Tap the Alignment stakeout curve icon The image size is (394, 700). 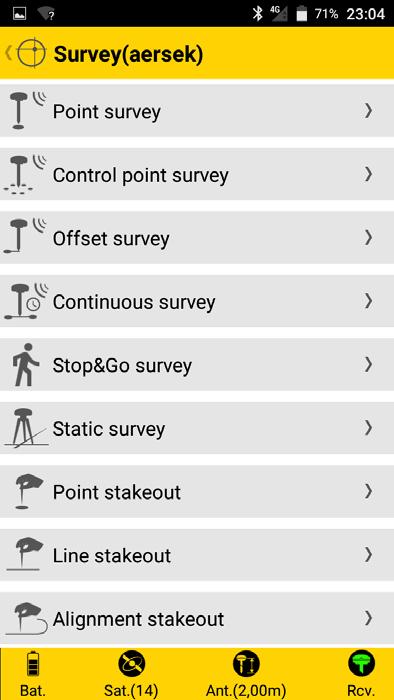tap(27, 618)
